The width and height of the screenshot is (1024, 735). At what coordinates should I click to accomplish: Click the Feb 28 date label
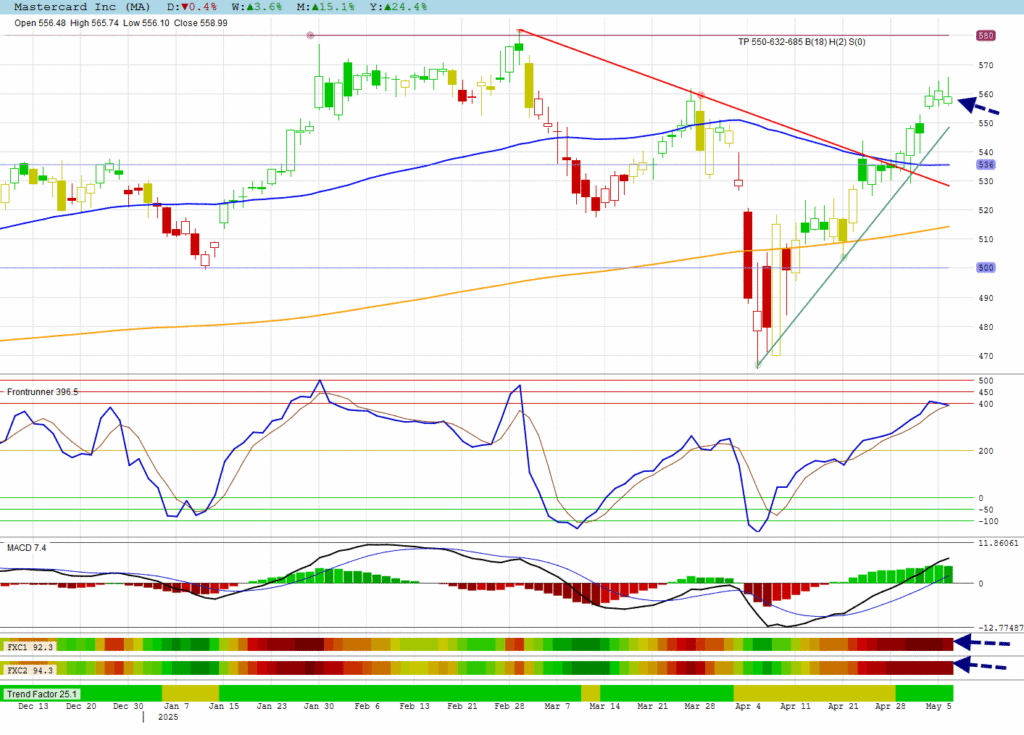pyautogui.click(x=509, y=706)
